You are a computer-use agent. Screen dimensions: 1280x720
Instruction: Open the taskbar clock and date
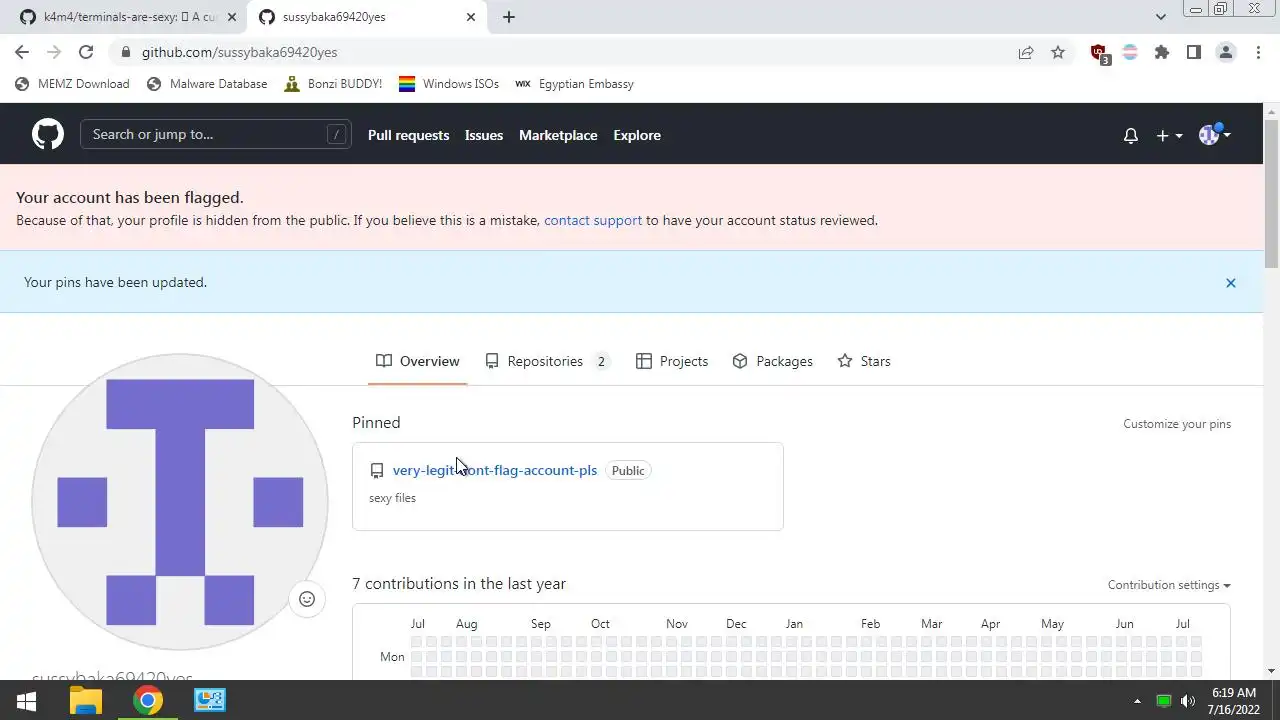pos(1234,701)
